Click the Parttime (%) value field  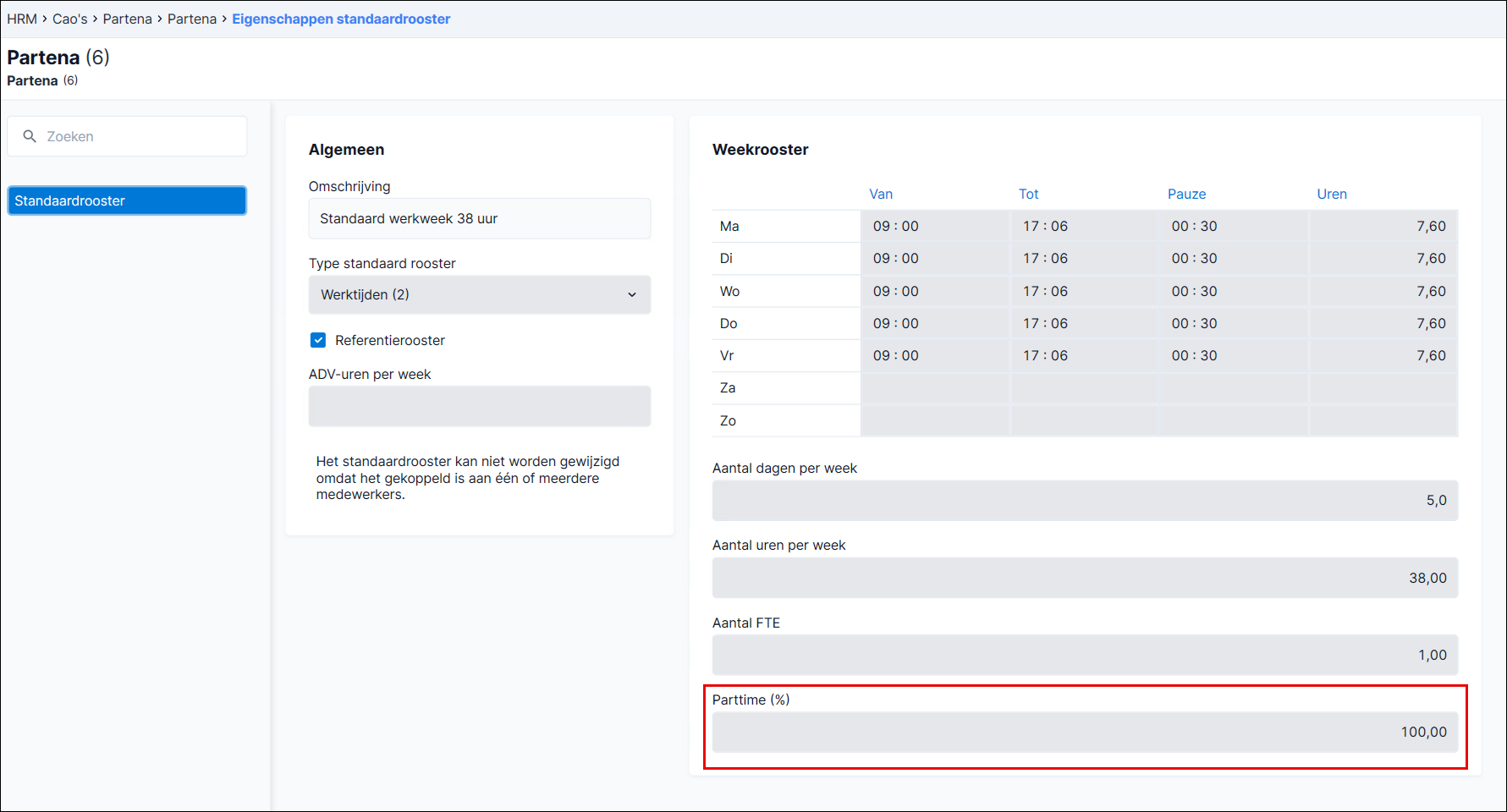1085,732
